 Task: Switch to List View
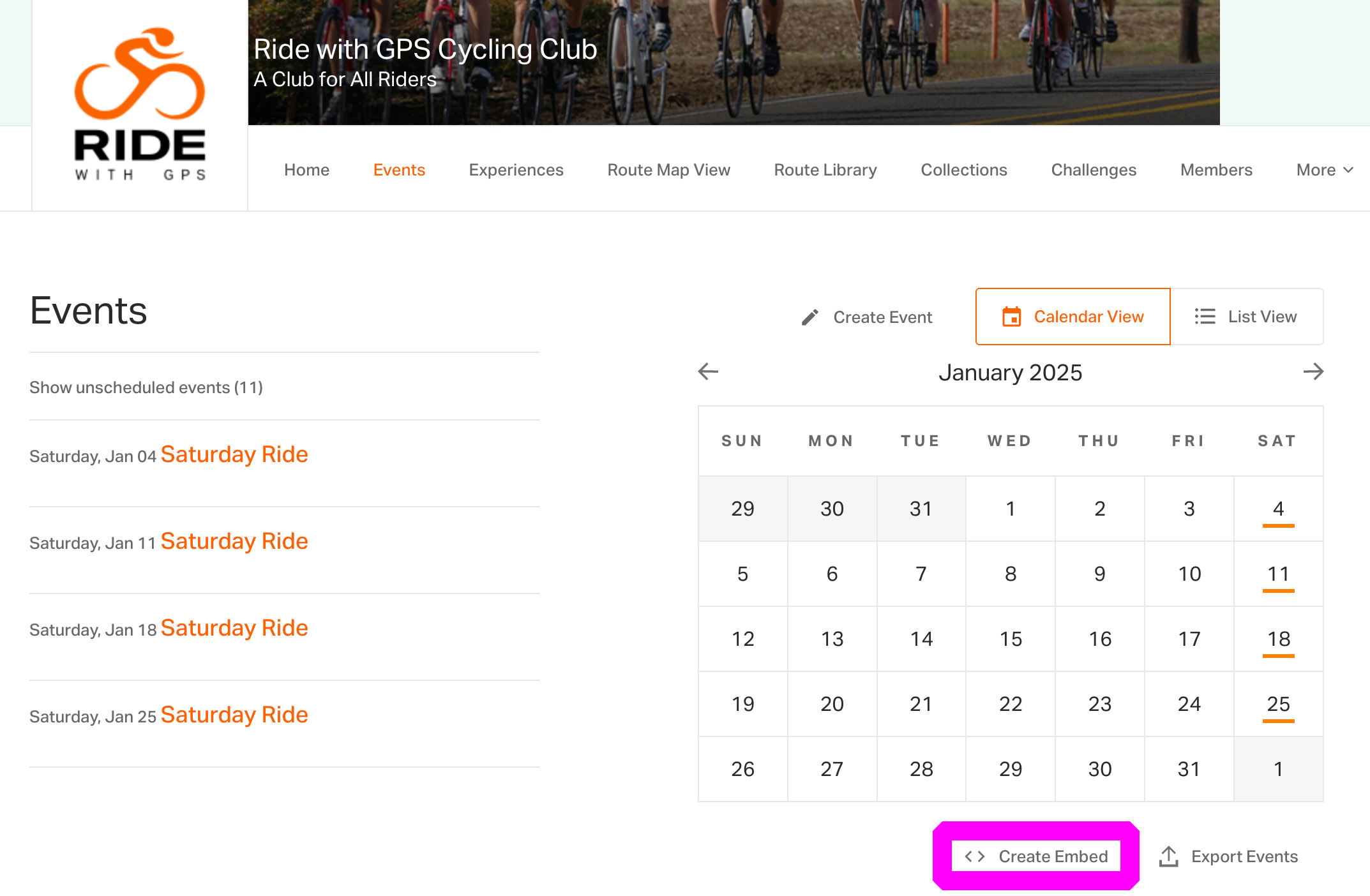(x=1247, y=317)
